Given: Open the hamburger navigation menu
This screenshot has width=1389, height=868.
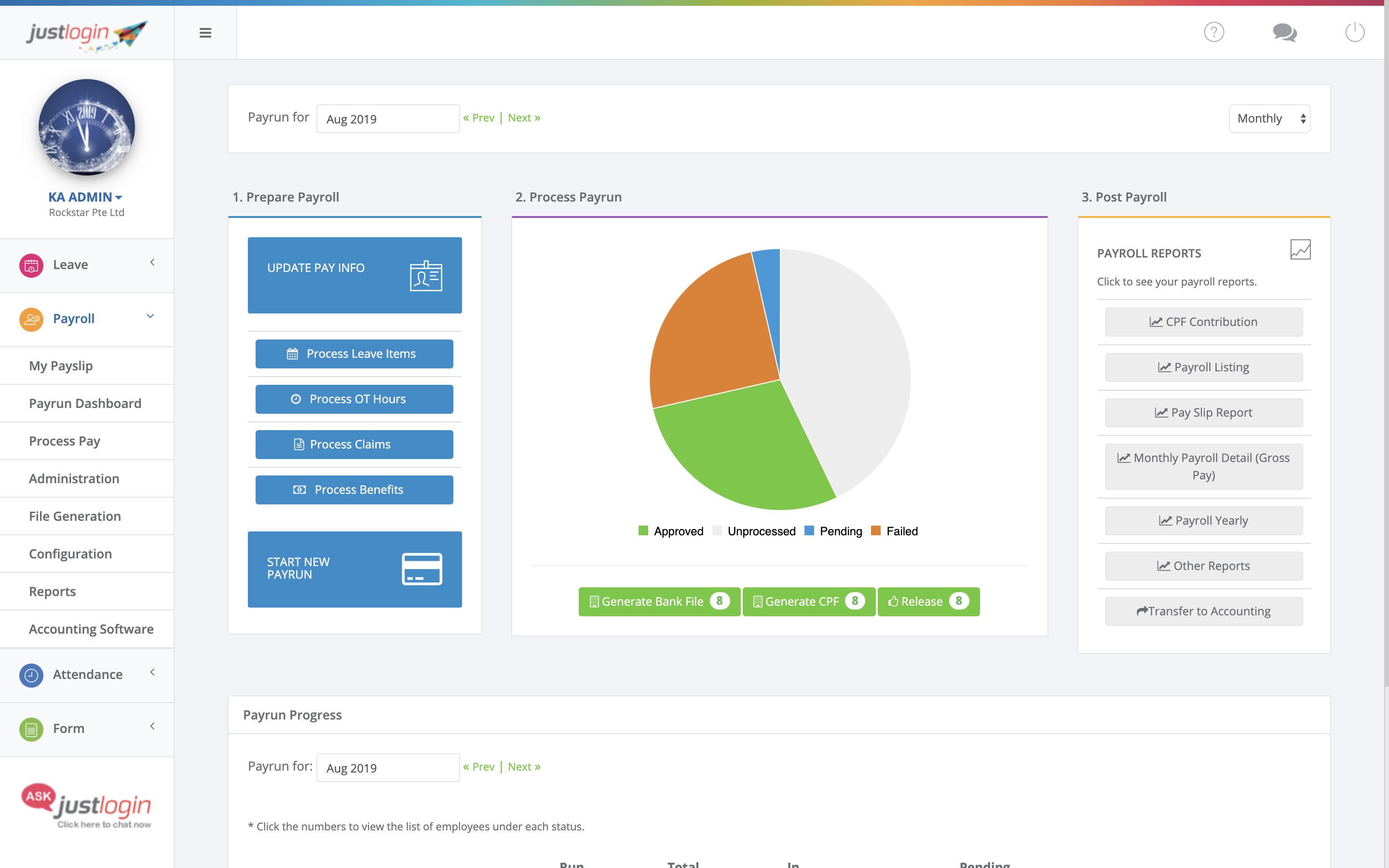Looking at the screenshot, I should 205,33.
